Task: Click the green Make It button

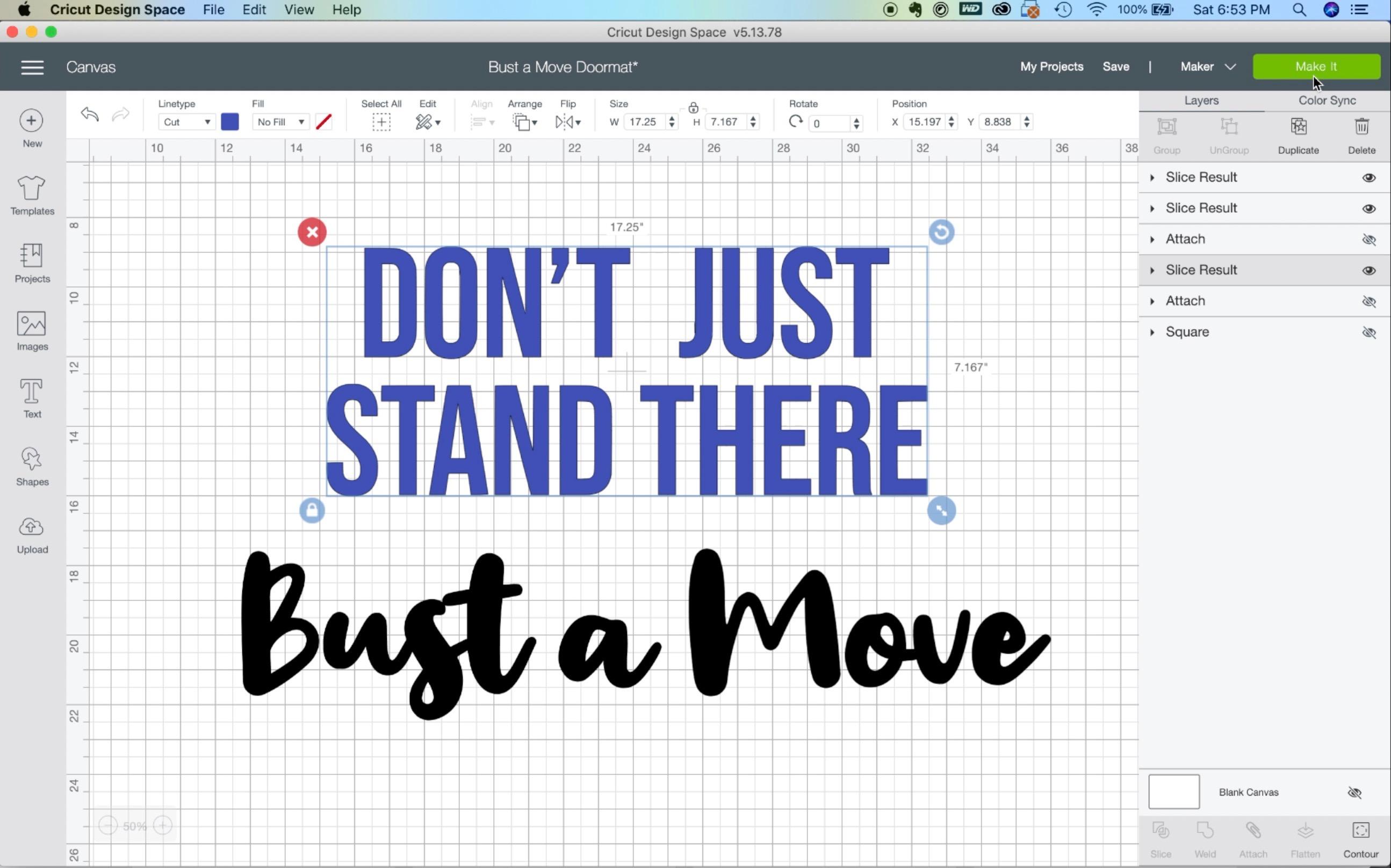Action: [x=1316, y=67]
